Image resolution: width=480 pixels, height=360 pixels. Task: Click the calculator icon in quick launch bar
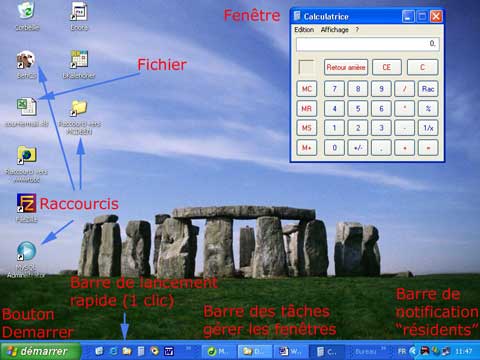click(x=141, y=351)
